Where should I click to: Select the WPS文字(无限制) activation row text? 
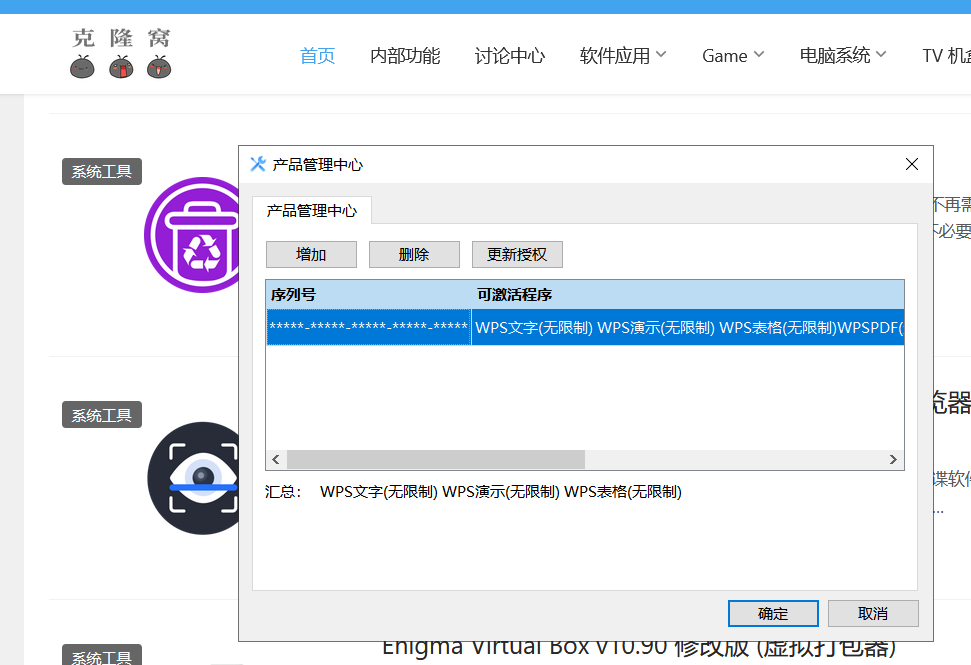[x=688, y=327]
